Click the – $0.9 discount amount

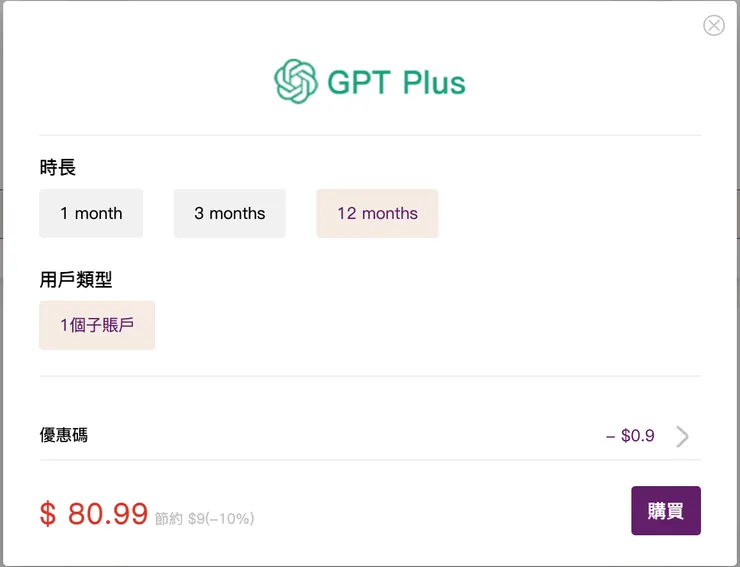pos(630,436)
